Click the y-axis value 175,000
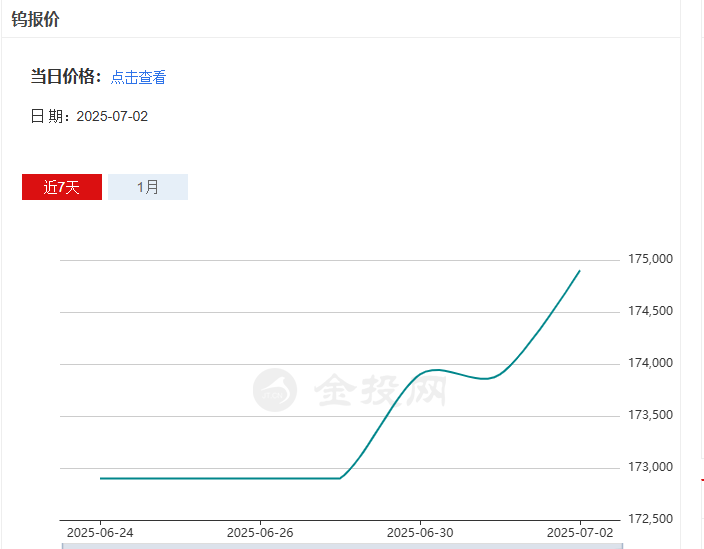The image size is (704, 549). pos(650,259)
